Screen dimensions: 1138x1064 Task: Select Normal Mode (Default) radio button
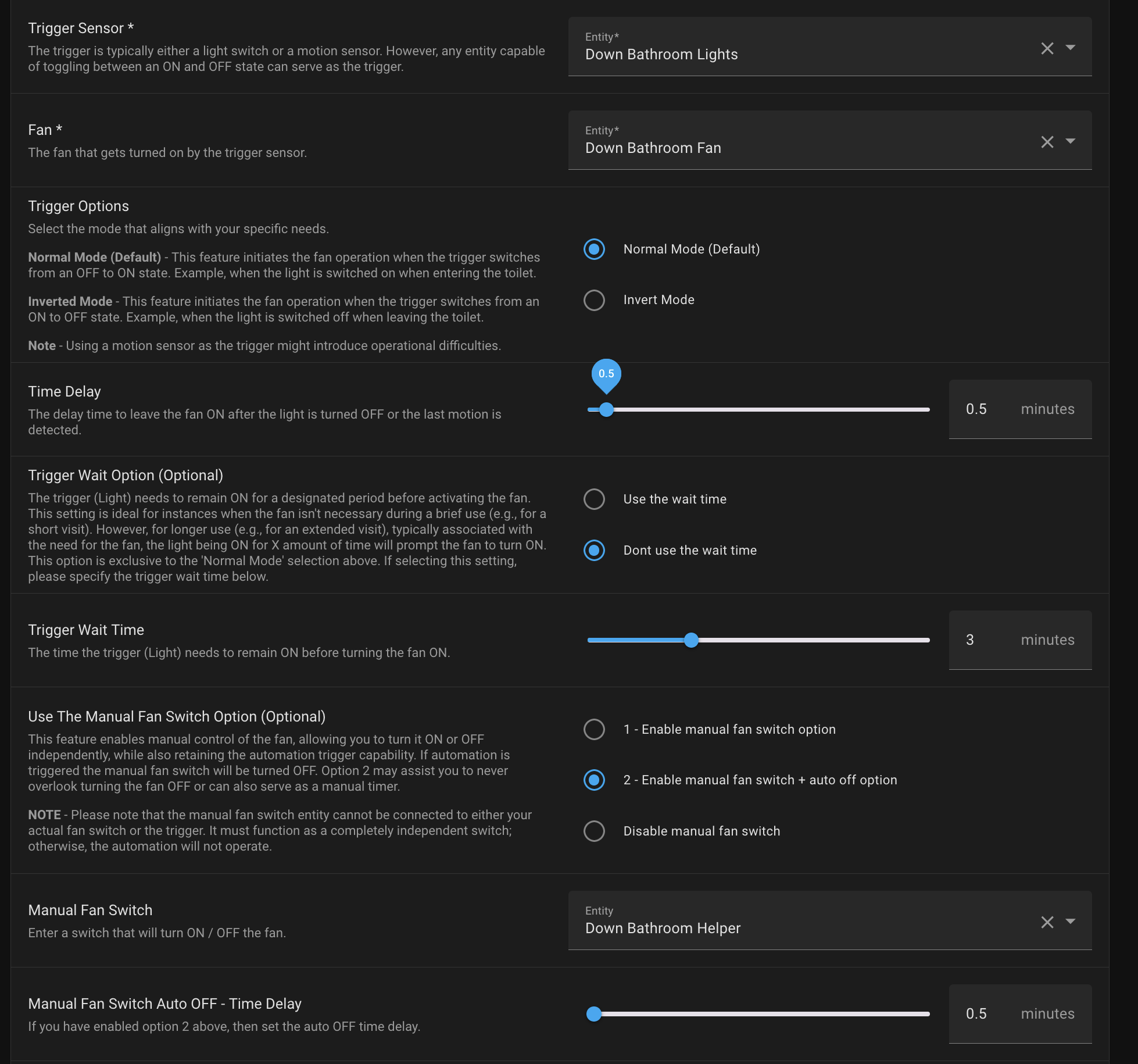594,249
